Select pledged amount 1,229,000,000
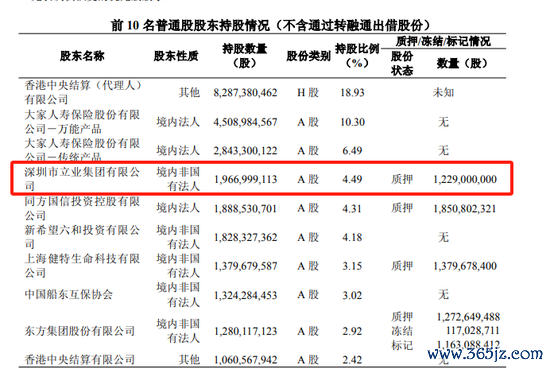The height and width of the screenshot is (369, 550). click(465, 179)
